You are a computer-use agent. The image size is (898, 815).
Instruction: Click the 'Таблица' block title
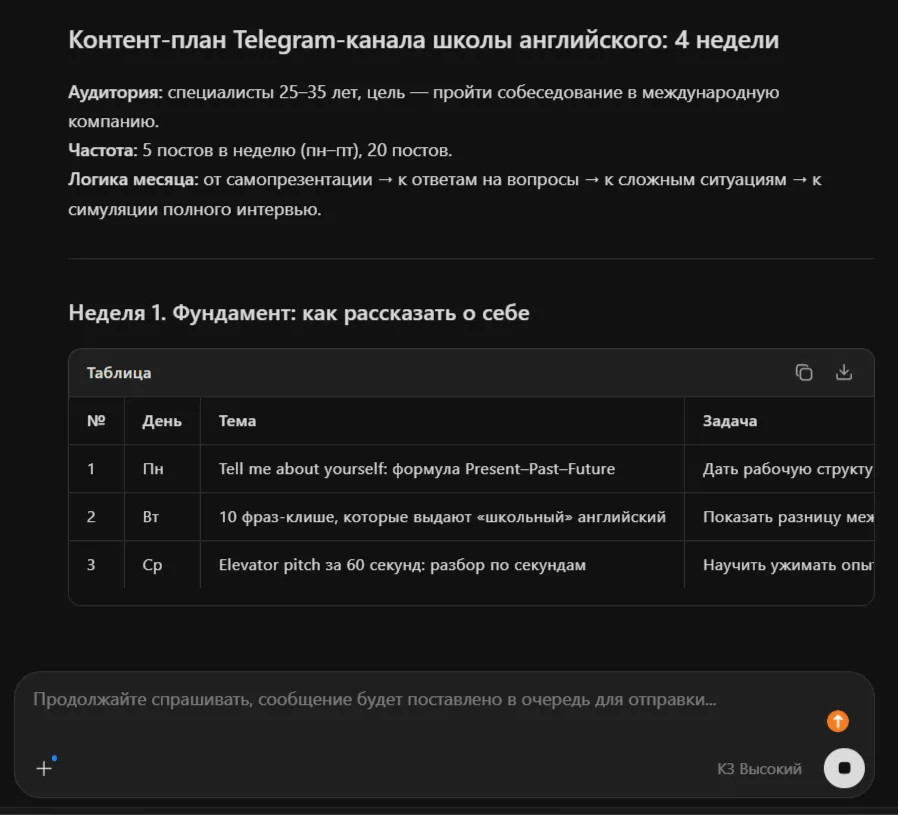click(x=119, y=373)
